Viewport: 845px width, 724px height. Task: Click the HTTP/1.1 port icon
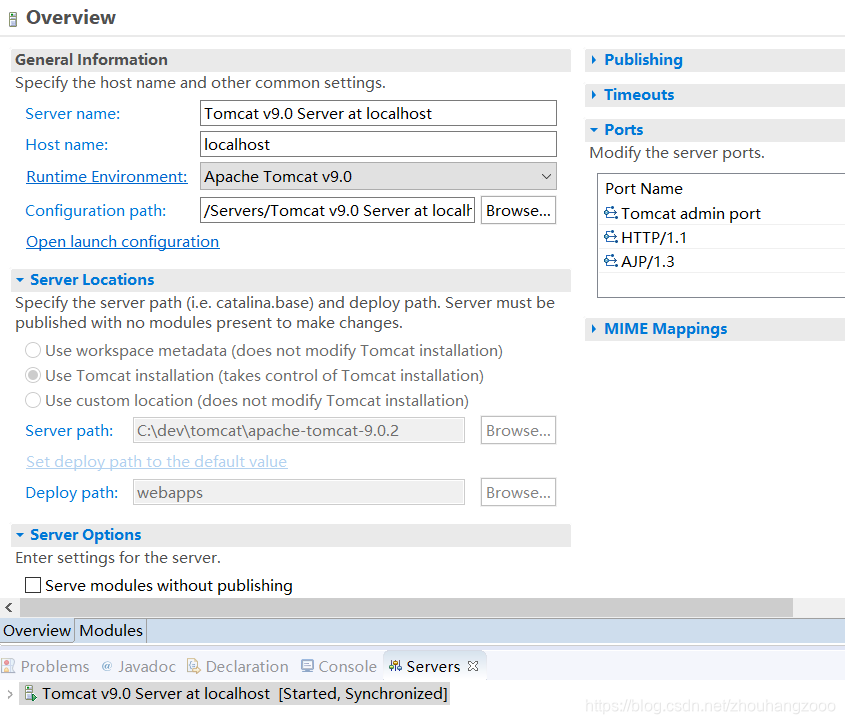611,237
